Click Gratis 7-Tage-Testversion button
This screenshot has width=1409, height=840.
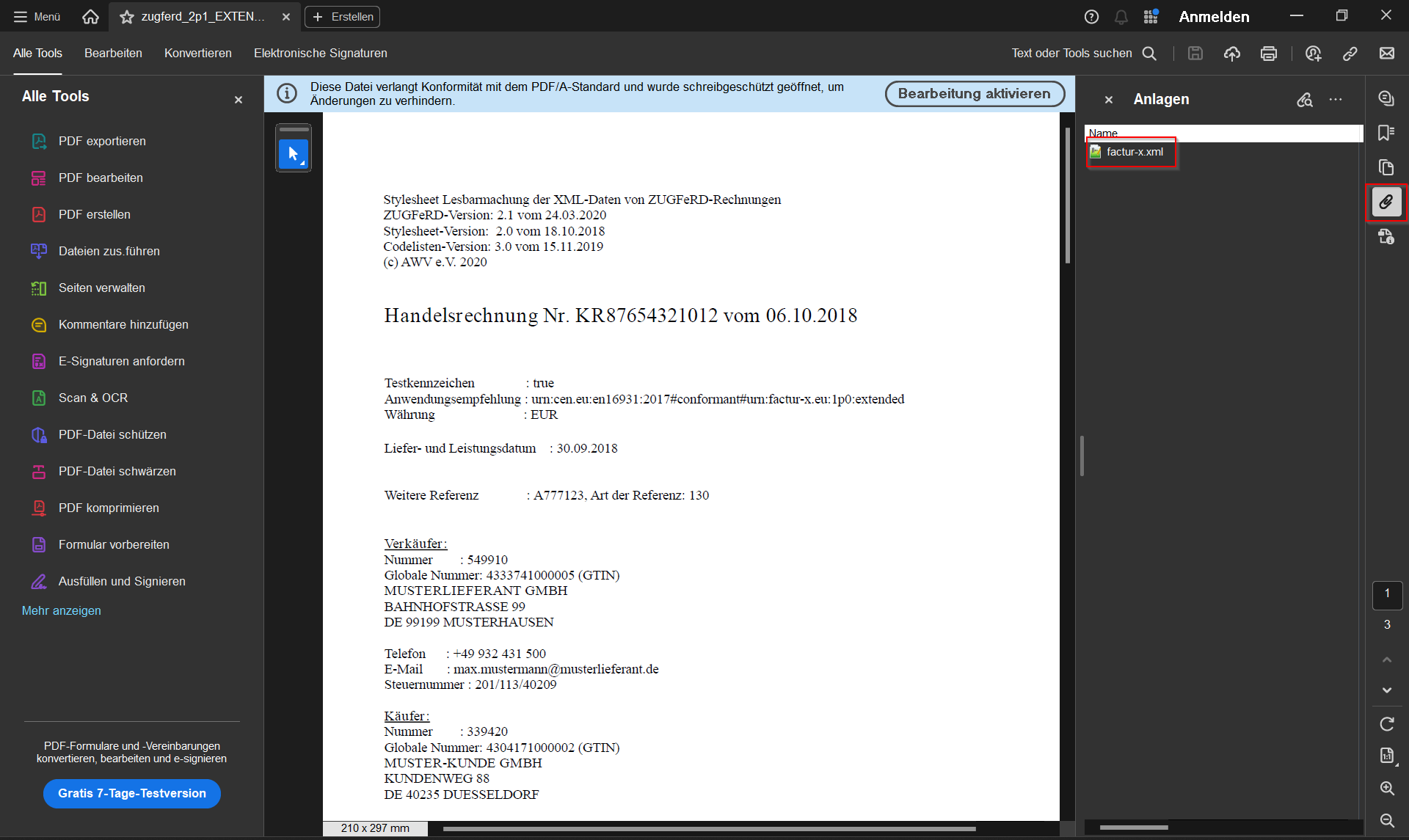tap(132, 793)
